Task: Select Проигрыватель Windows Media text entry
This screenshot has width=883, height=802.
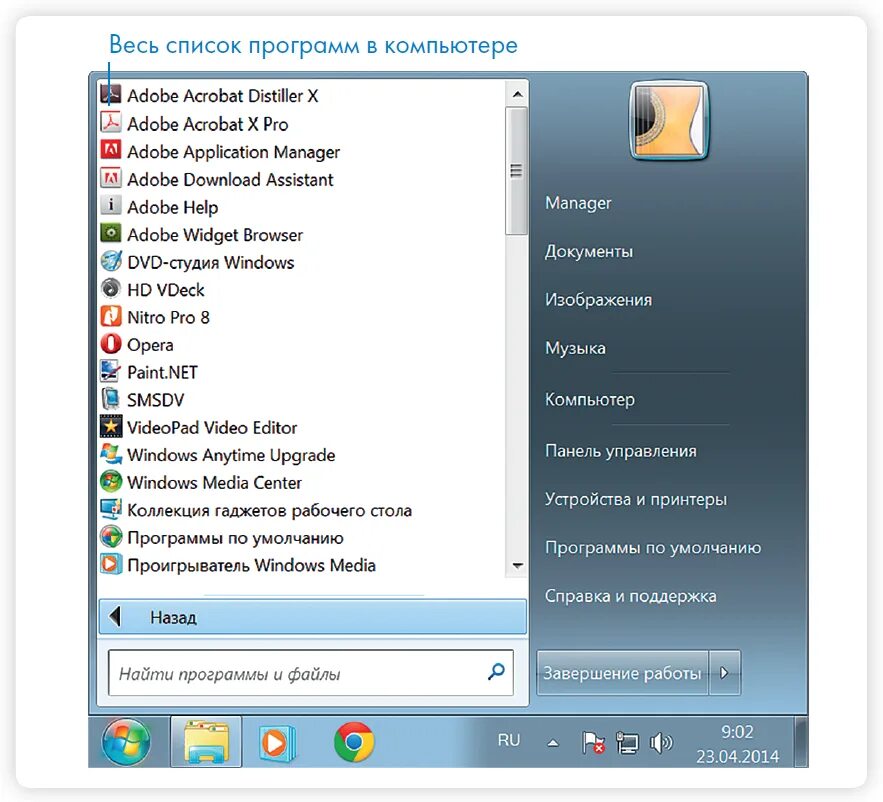Action: [251, 565]
